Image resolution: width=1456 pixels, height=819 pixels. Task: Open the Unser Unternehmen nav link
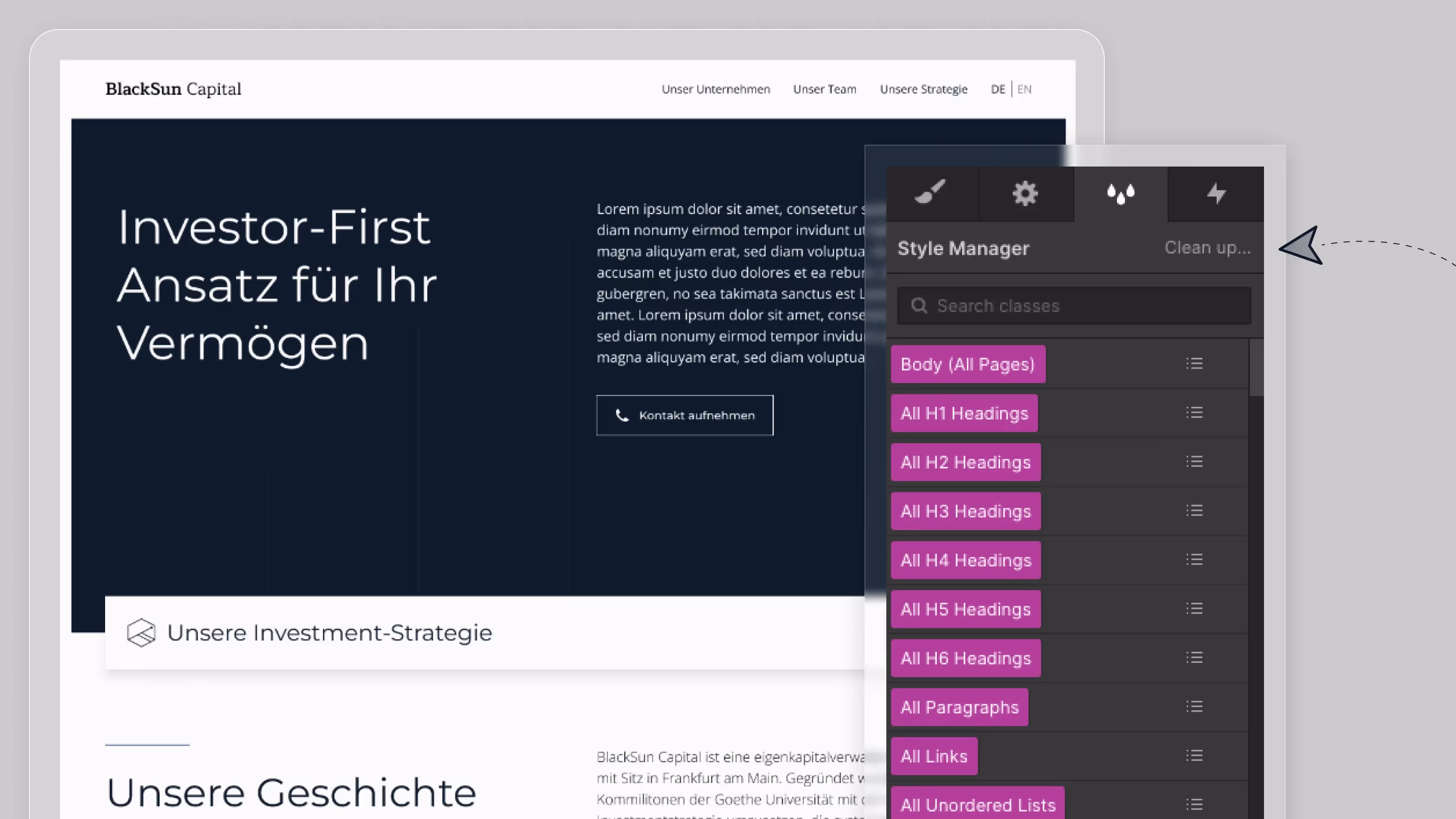716,89
